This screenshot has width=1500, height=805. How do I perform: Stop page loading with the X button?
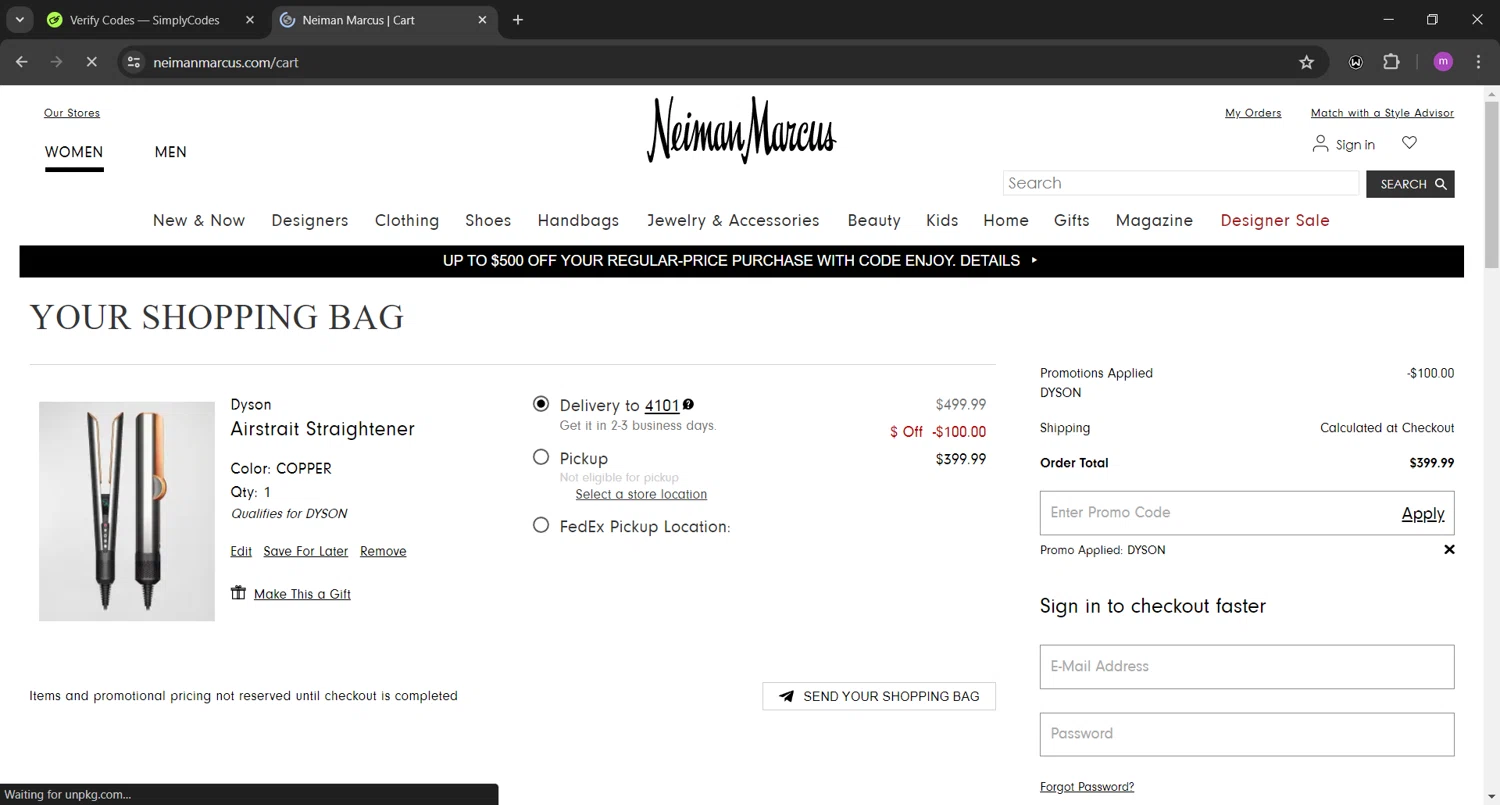[91, 62]
